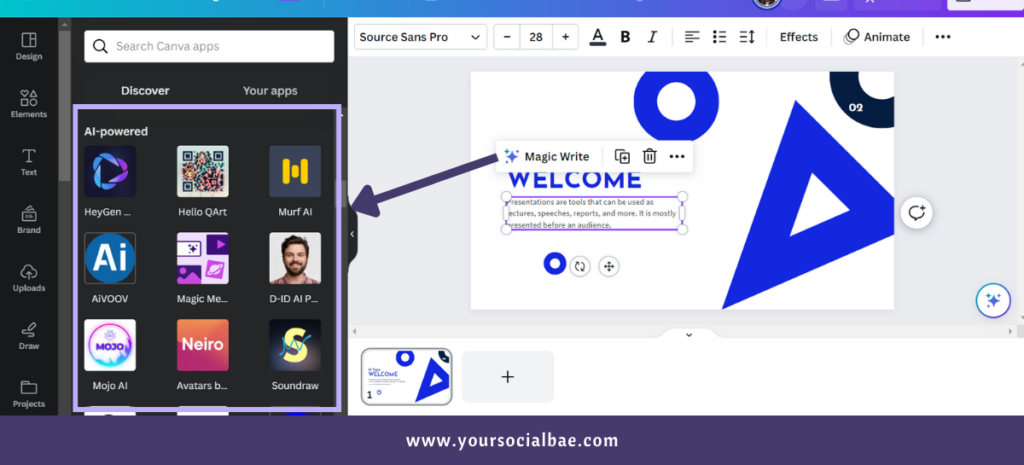
Task: Open the Canva Assistant sparkle button
Action: click(993, 300)
